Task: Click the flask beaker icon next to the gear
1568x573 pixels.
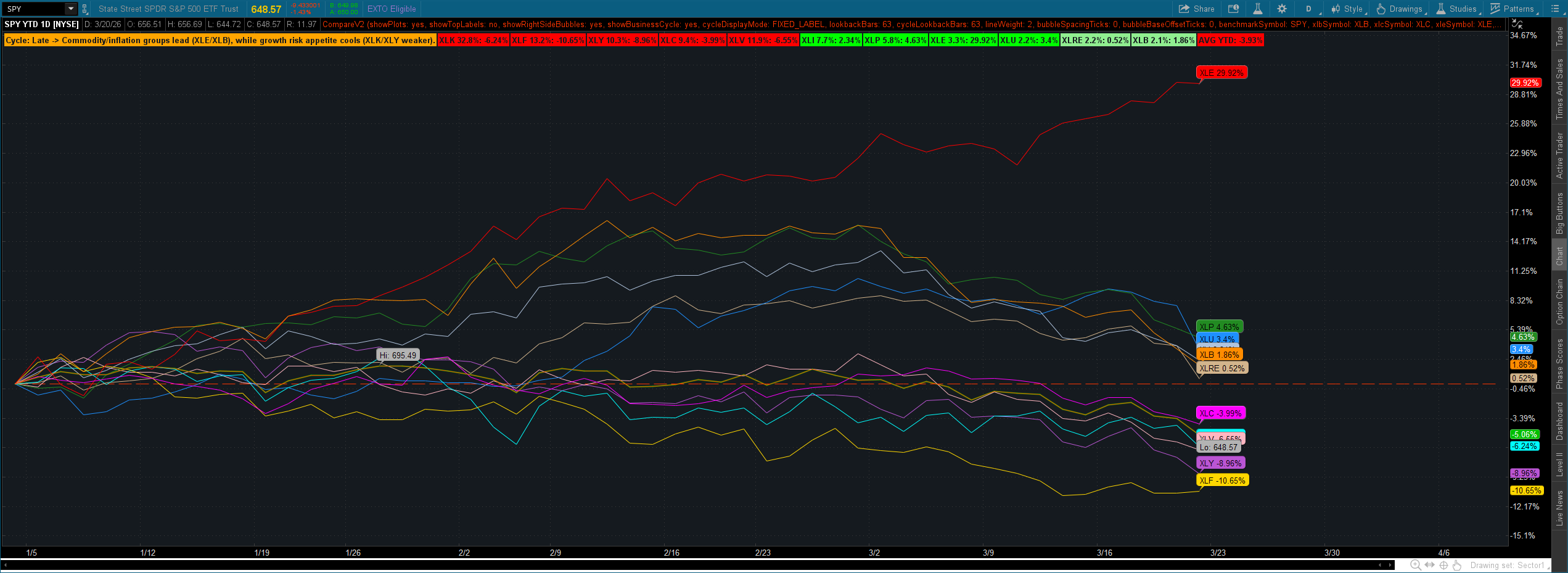Action: 1258,8
